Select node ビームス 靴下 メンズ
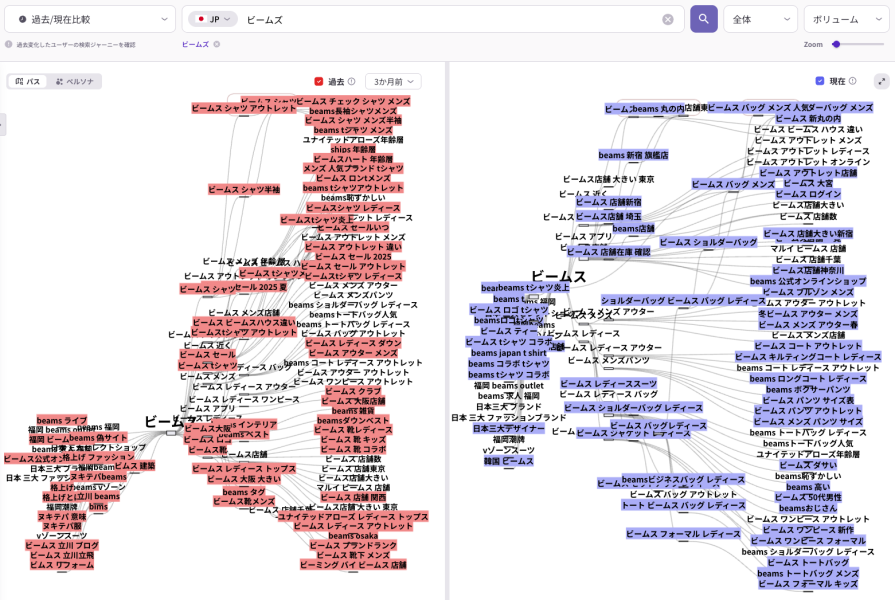895x600 pixels. click(x=353, y=555)
